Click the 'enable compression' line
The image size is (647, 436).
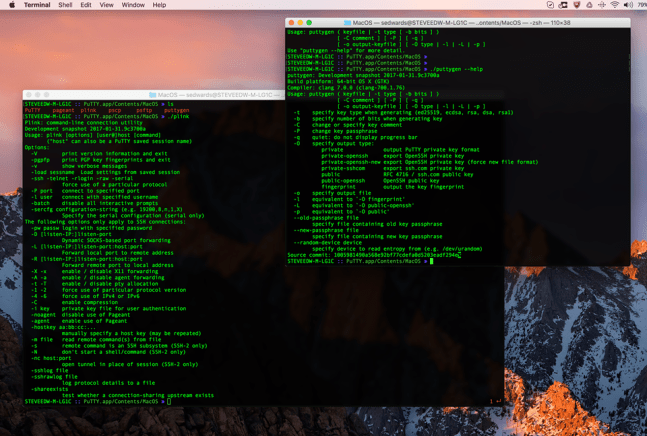click(x=90, y=302)
